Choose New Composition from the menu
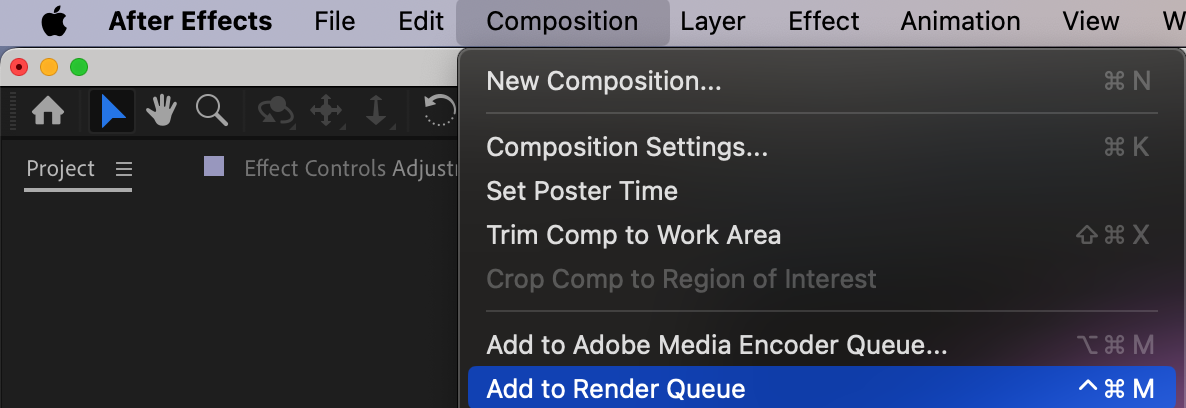The height and width of the screenshot is (408, 1186). click(x=604, y=81)
